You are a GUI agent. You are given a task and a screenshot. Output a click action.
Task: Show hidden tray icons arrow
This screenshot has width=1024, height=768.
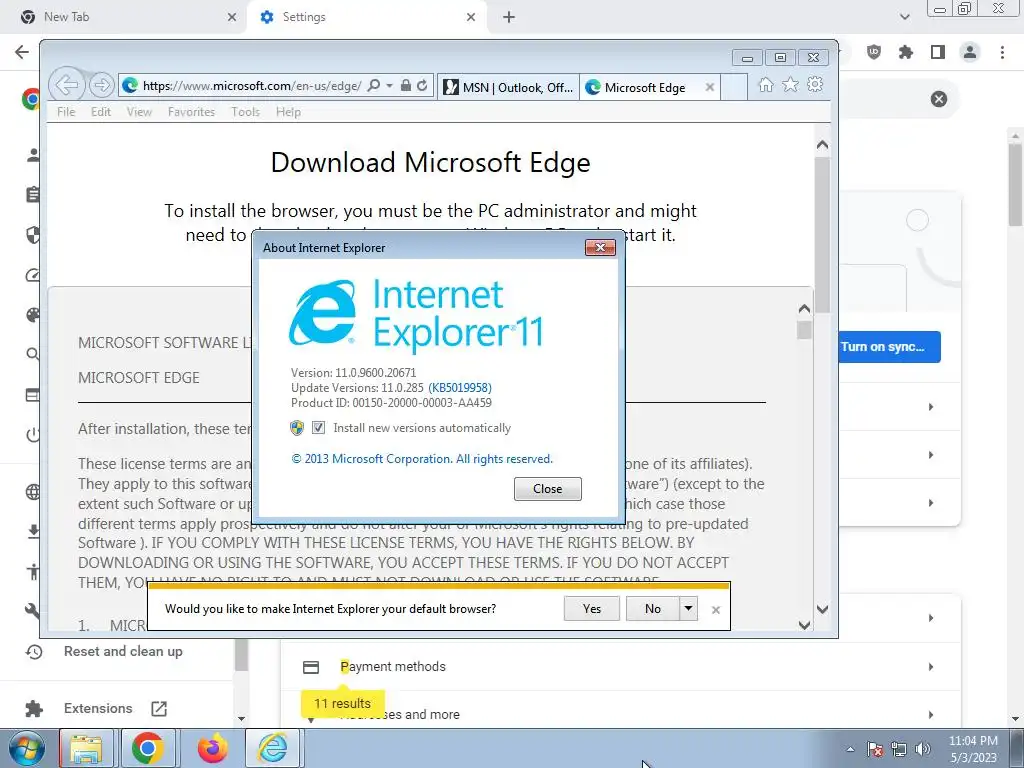click(x=850, y=749)
